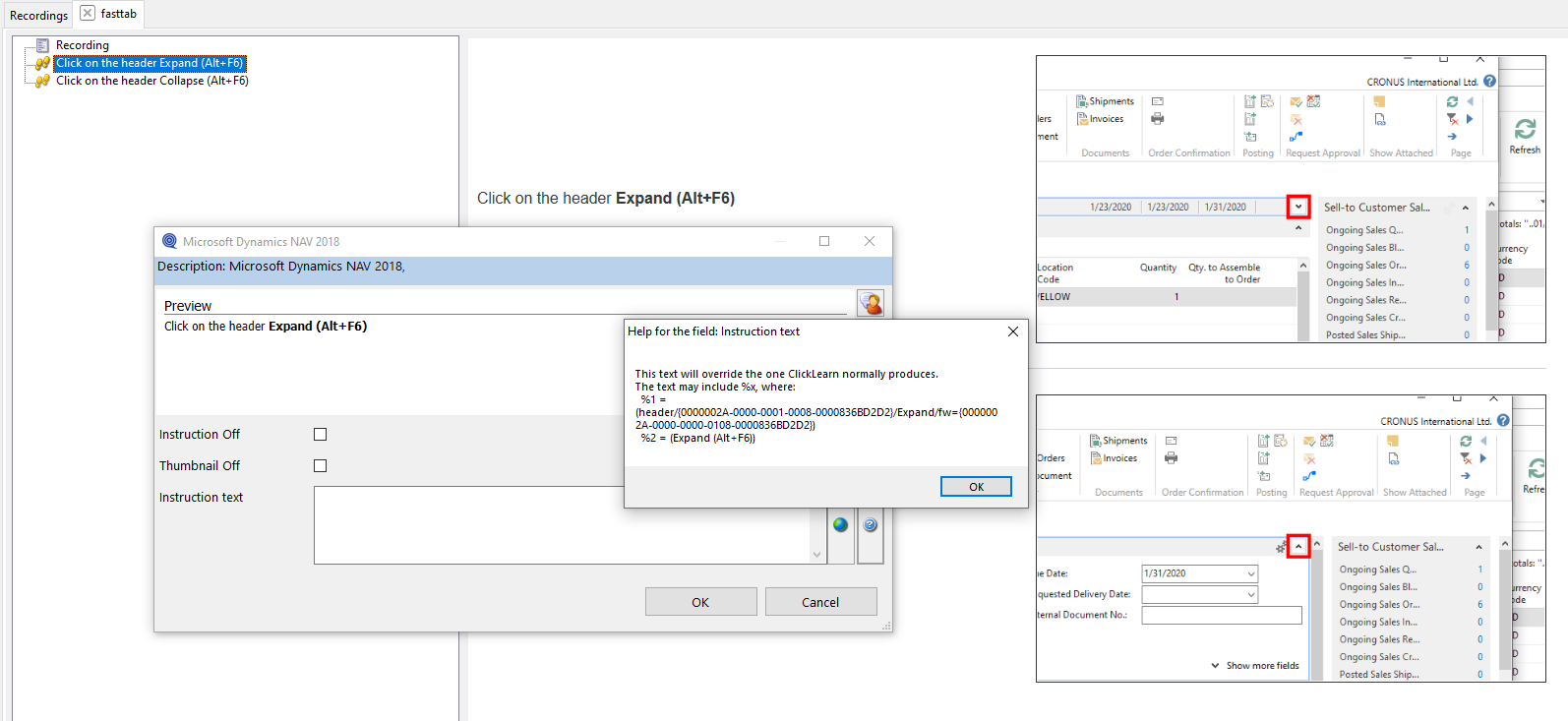
Task: Switch to the Recordings tab
Action: (38, 15)
